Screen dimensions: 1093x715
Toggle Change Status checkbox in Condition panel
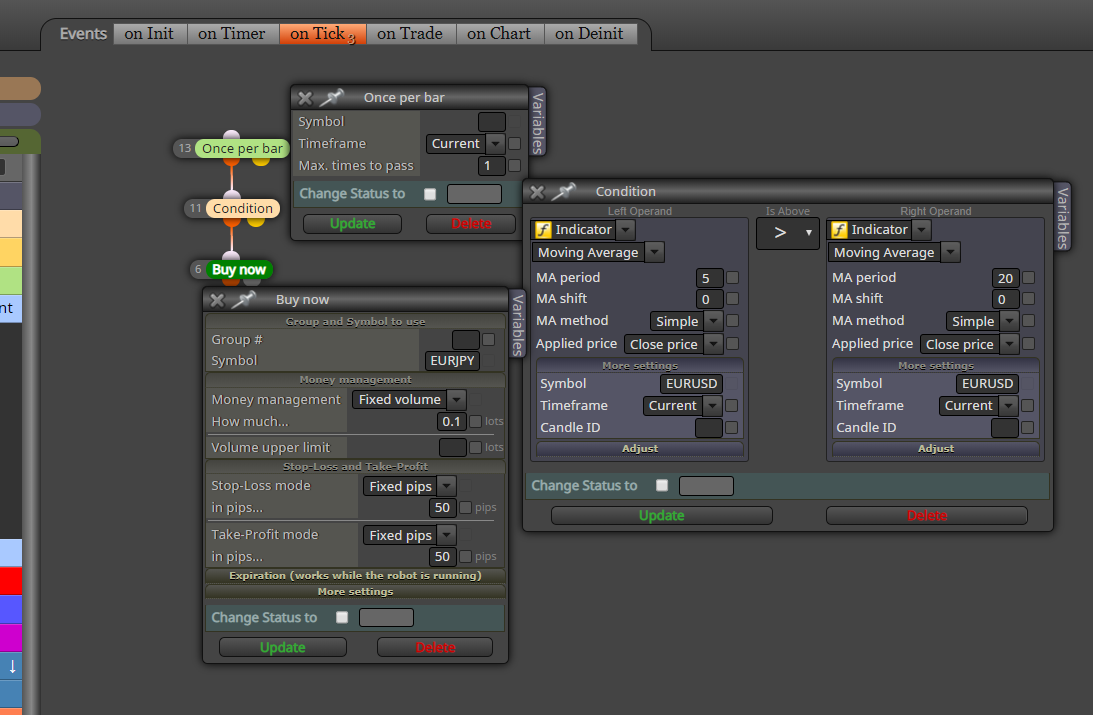662,485
